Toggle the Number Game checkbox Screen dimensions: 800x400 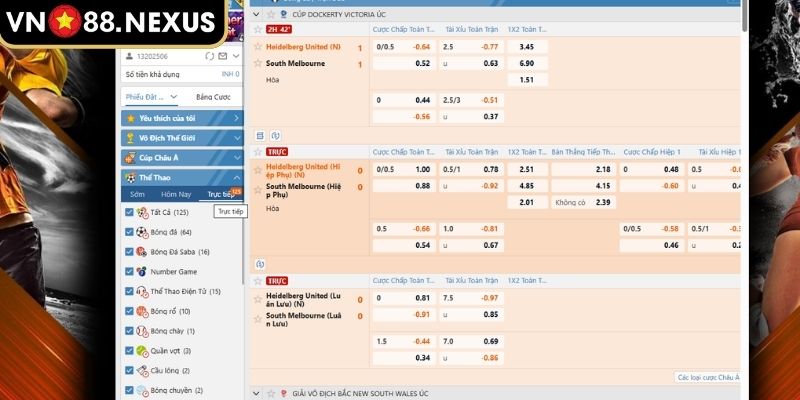click(129, 271)
